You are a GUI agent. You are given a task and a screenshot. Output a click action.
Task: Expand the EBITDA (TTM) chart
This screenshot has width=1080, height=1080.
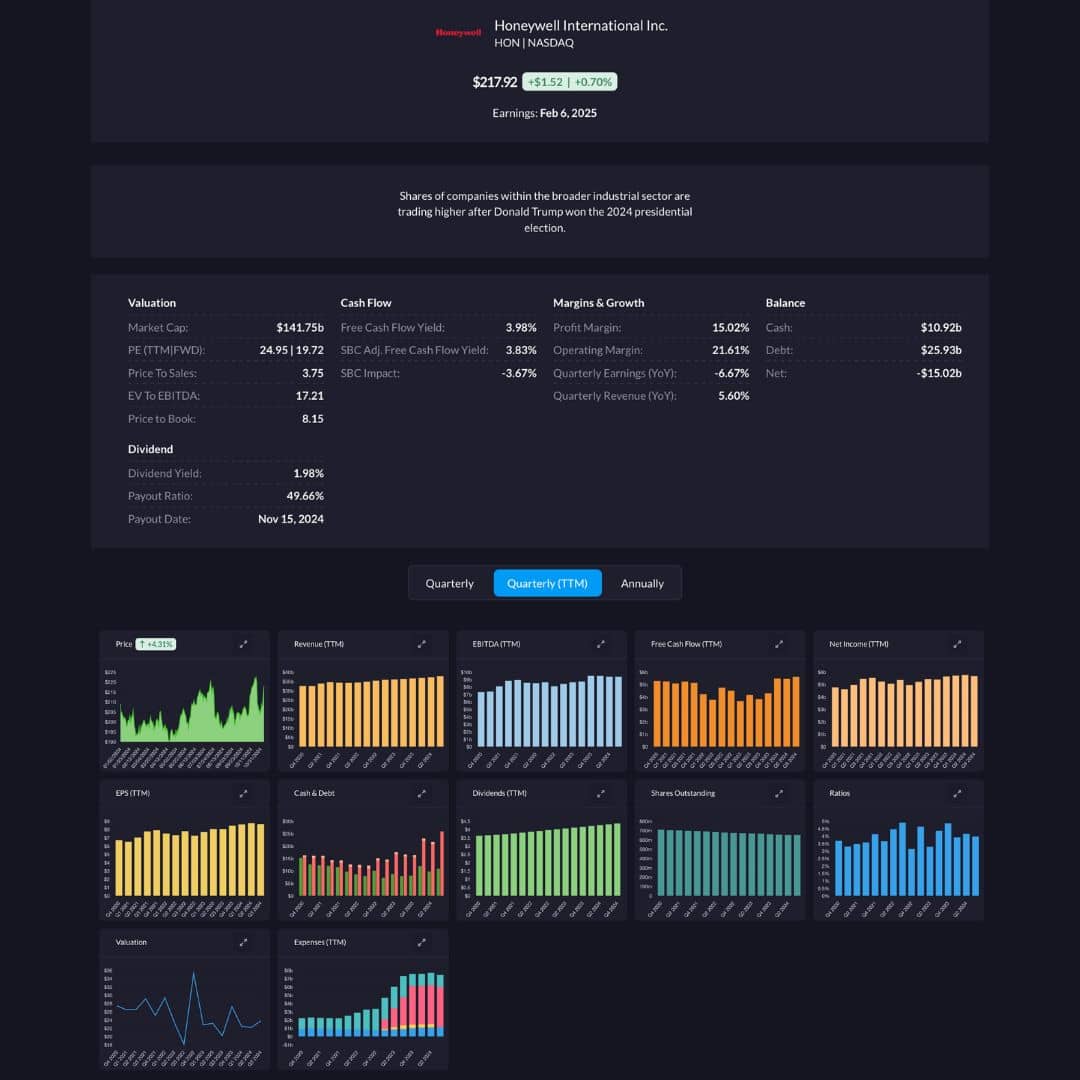(601, 644)
